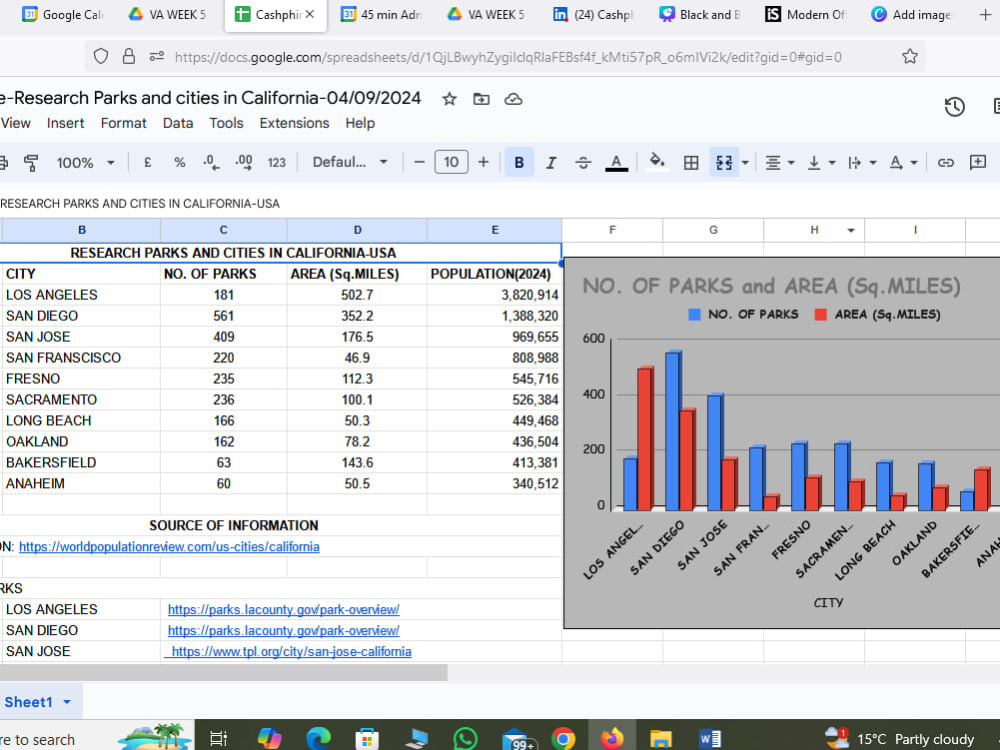
Task: Increase decimal places icon
Action: tap(244, 163)
